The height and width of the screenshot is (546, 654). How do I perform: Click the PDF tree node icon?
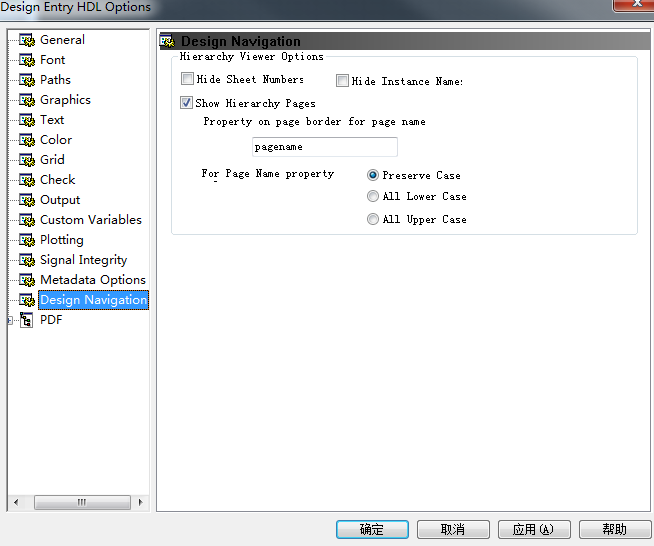click(27, 320)
